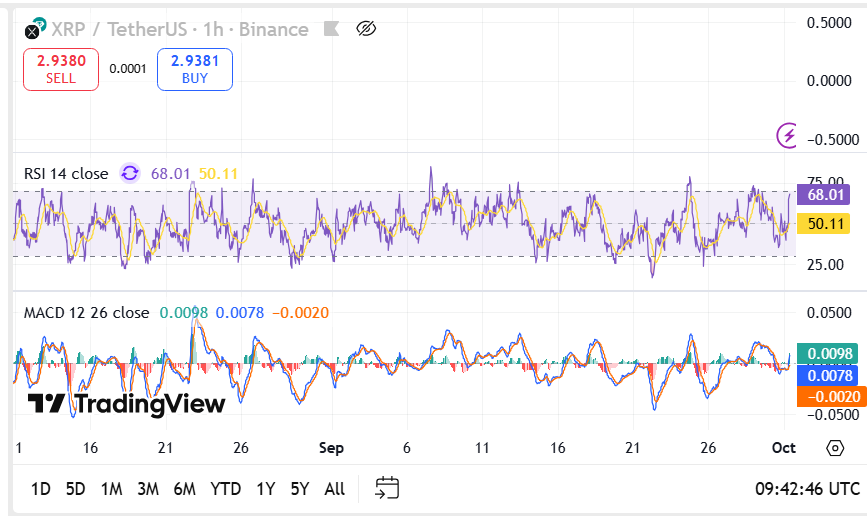Open the UTC timezone menu

click(x=807, y=489)
